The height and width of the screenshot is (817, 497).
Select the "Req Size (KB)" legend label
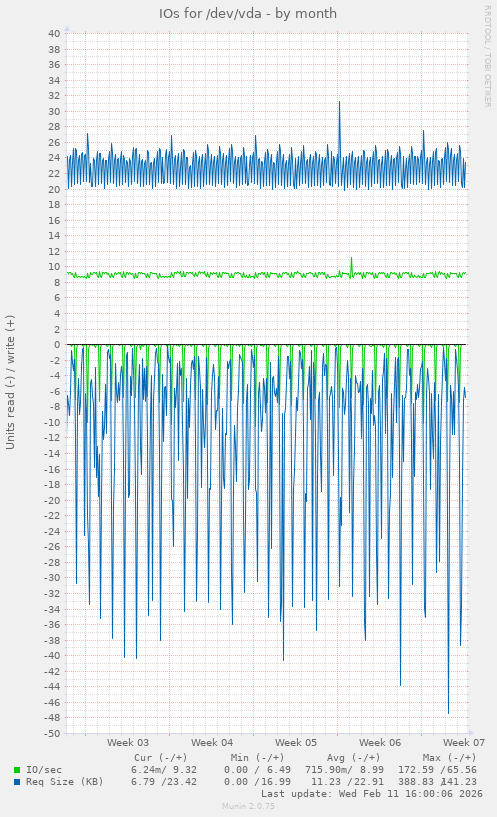click(65, 782)
